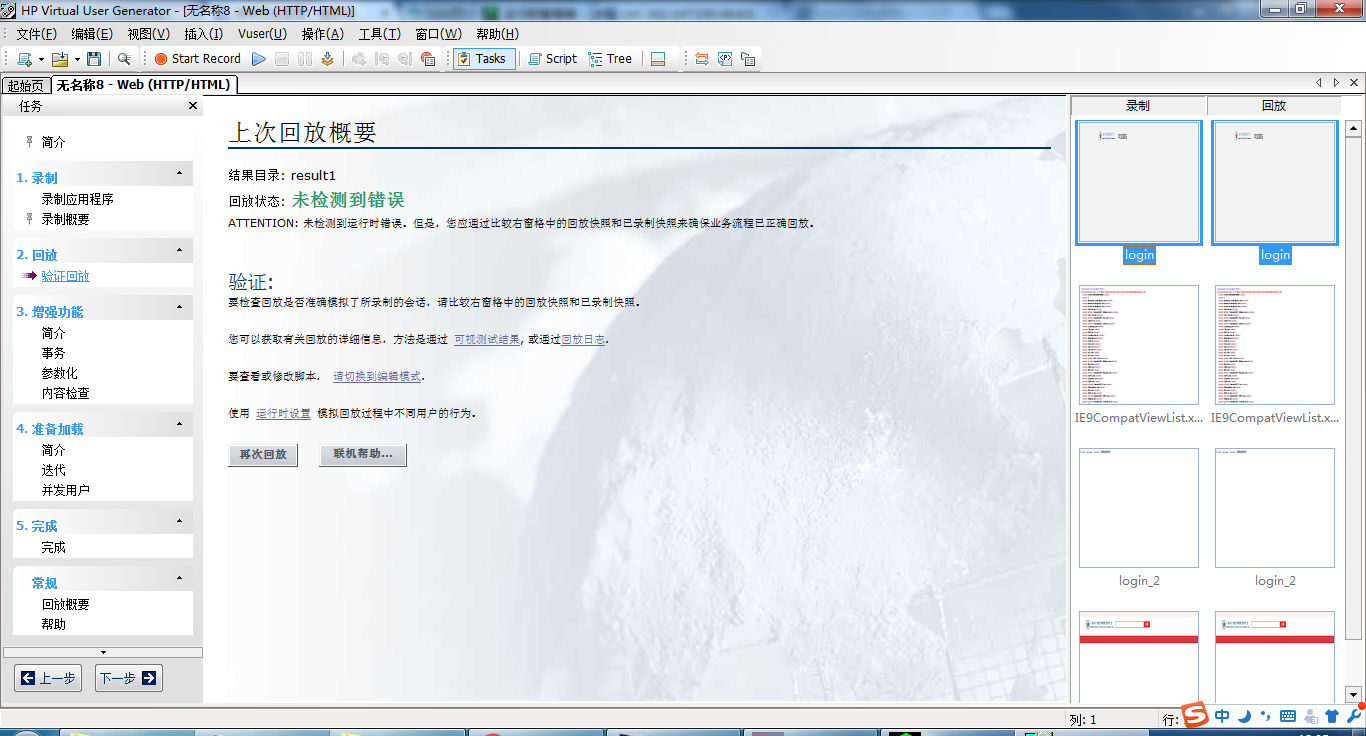Viewport: 1366px width, 736px height.
Task: Click the 验证回放 link
Action: [x=66, y=276]
